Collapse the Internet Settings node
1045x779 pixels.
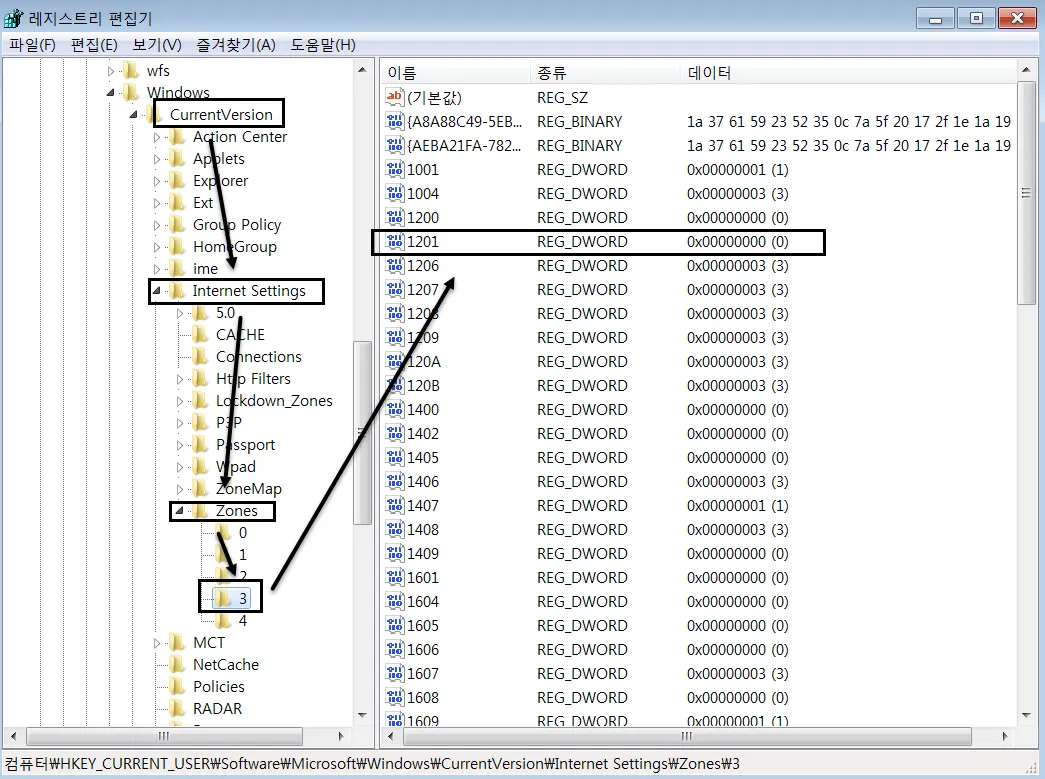[157, 291]
